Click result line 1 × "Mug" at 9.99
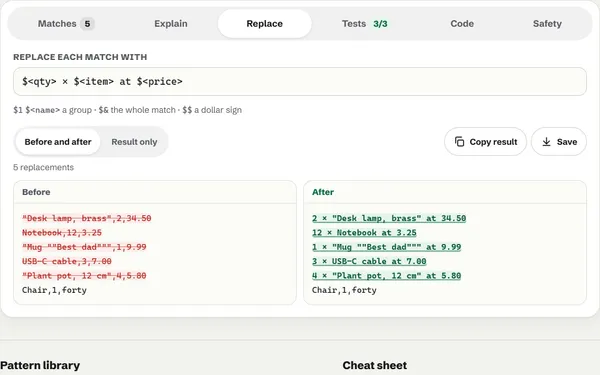 tap(386, 247)
